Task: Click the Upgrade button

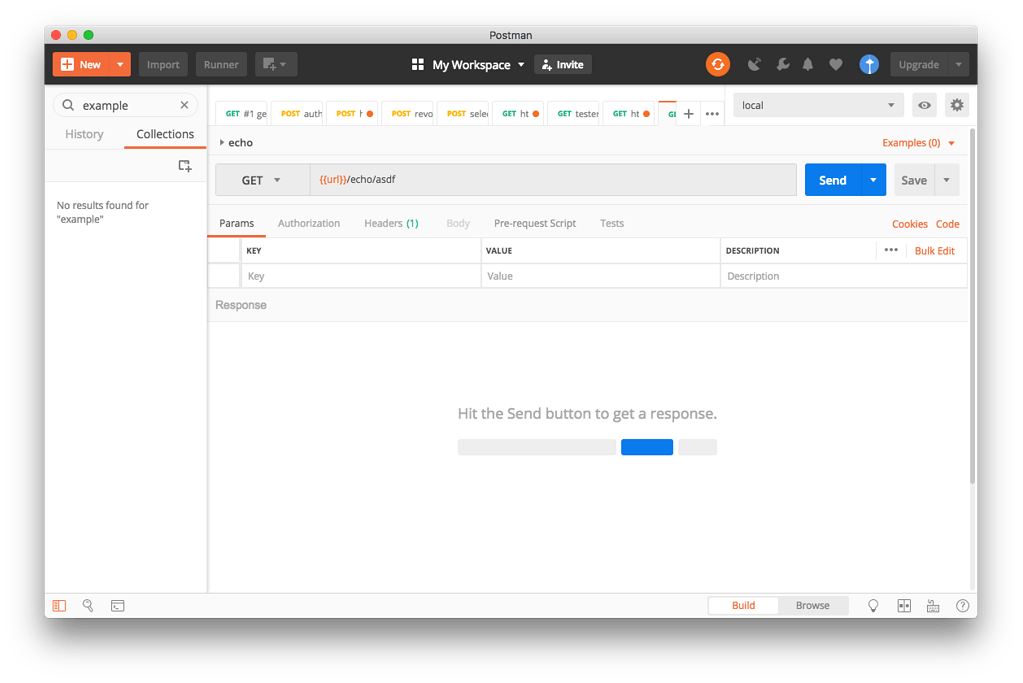Action: pos(919,65)
